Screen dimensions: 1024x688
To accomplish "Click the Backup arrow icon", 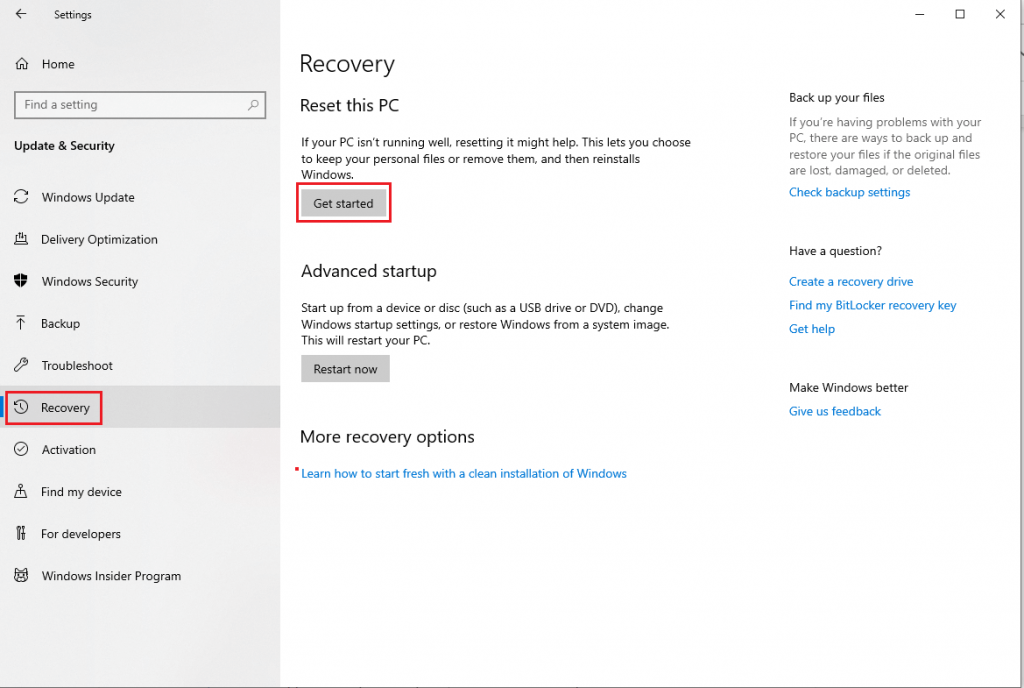I will 21,322.
